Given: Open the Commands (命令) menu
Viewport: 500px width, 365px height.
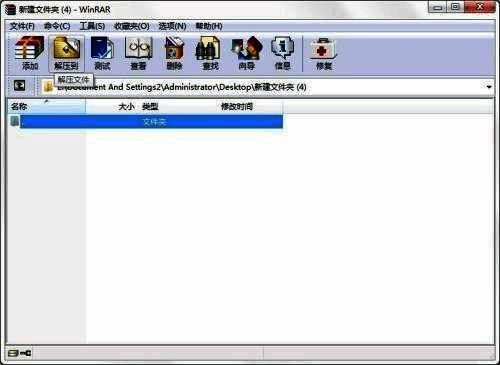Looking at the screenshot, I should tap(57, 26).
